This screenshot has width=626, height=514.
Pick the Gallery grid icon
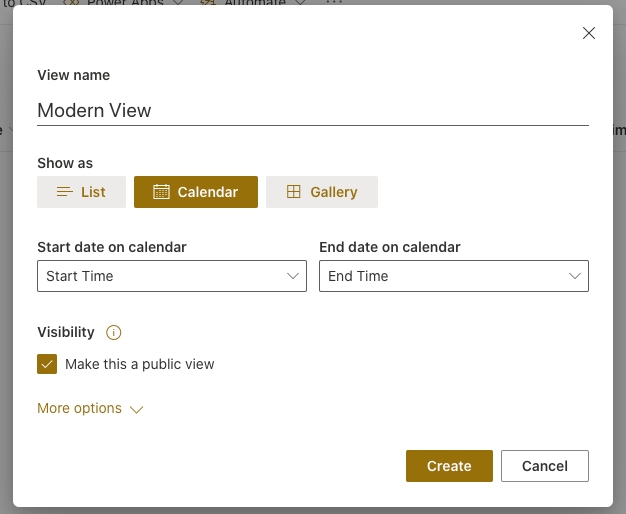(294, 192)
